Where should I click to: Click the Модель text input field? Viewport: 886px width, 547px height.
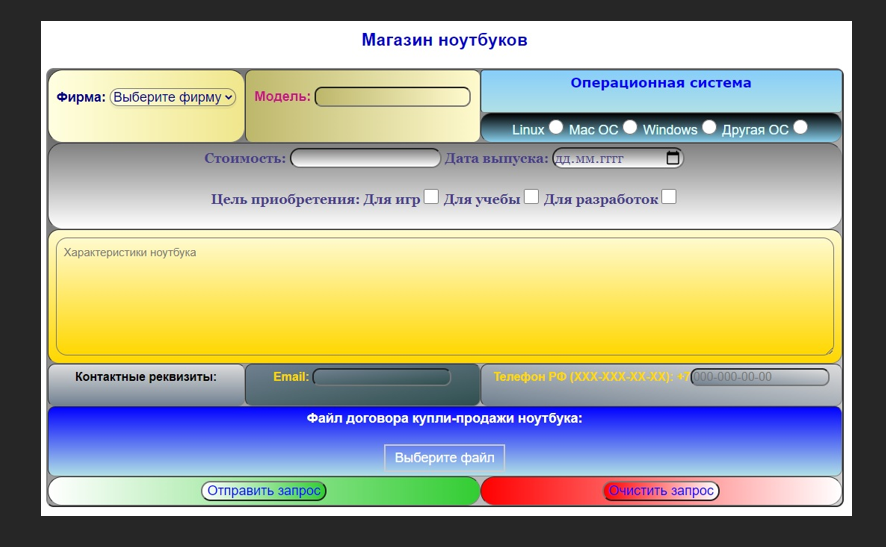tap(392, 97)
